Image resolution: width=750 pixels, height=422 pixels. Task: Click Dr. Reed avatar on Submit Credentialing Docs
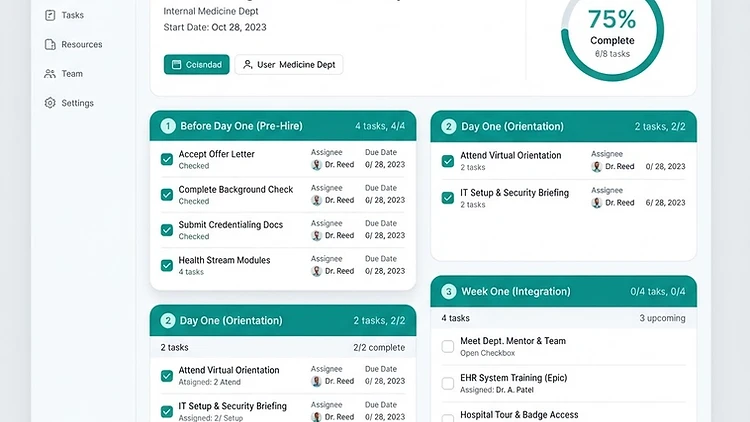point(316,235)
